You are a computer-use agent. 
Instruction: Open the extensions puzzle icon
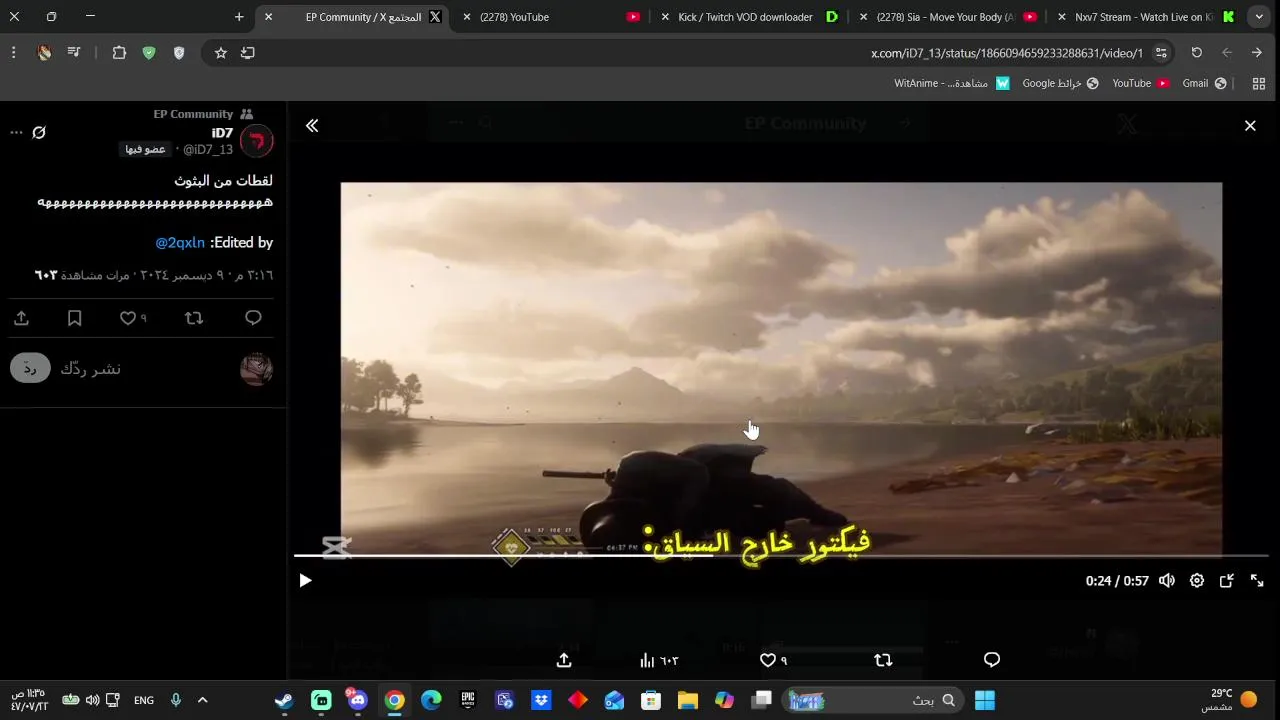(119, 53)
